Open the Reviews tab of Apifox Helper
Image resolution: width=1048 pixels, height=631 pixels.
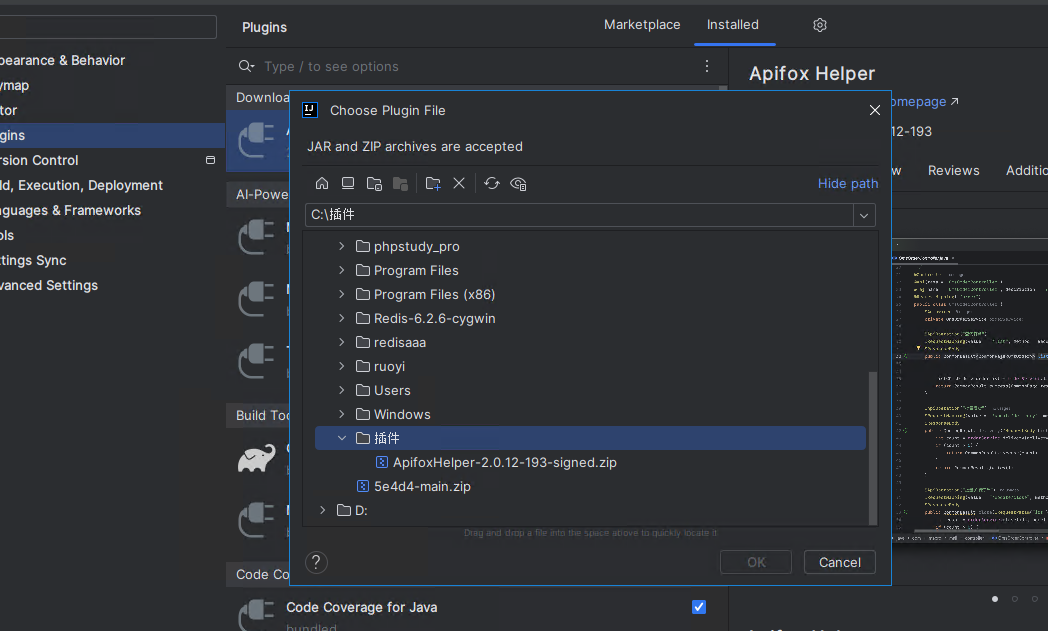tap(953, 170)
